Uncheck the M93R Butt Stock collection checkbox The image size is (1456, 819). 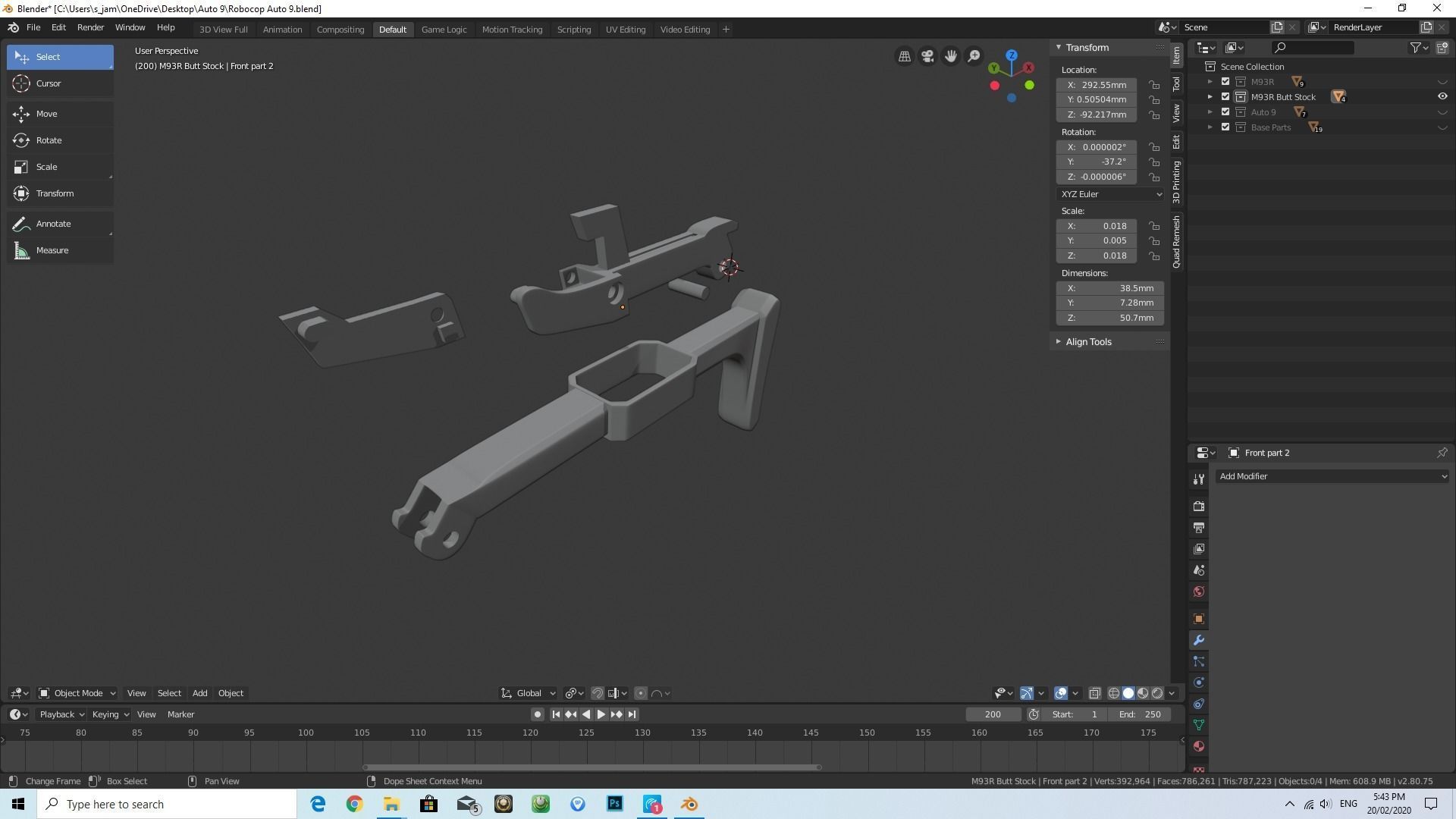[x=1225, y=97]
